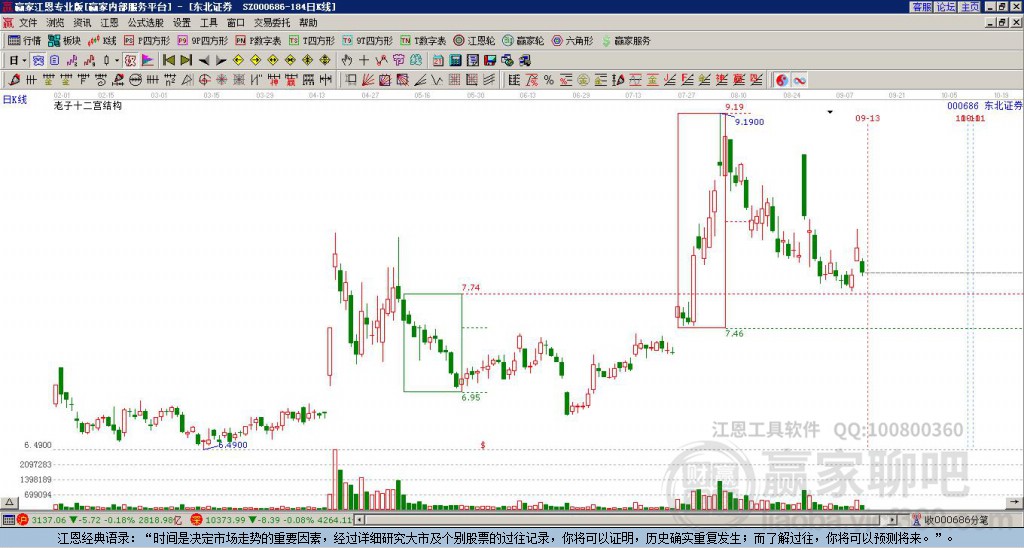This screenshot has width=1024, height=548.
Task: Open the 江恩轮 Gann wheel
Action: (x=474, y=40)
